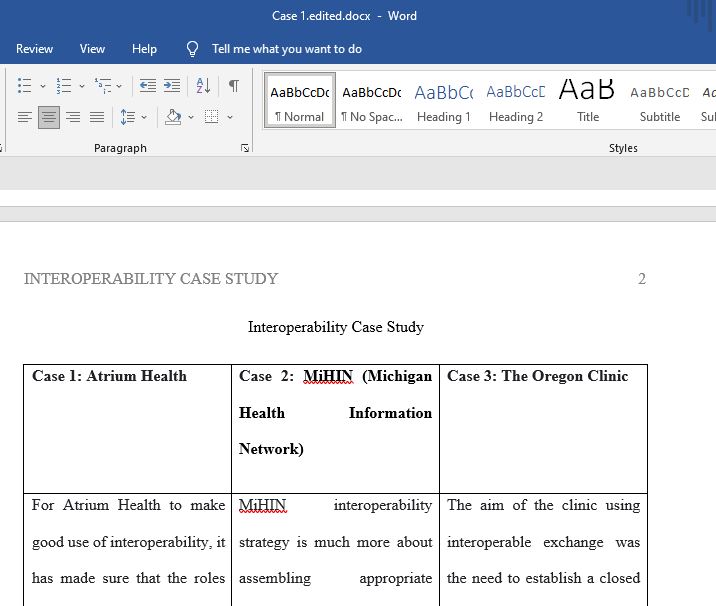Decrease paragraph indent

click(x=147, y=85)
